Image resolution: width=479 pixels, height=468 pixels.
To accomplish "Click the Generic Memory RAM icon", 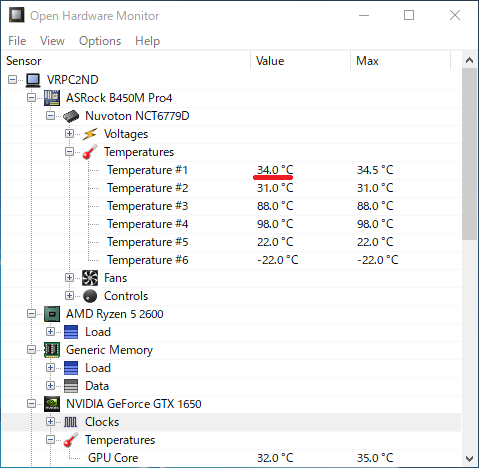I will pyautogui.click(x=52, y=350).
